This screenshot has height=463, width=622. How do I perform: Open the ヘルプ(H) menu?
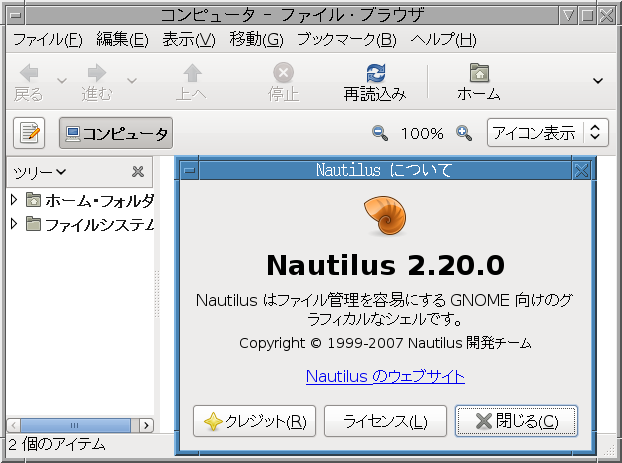(443, 40)
